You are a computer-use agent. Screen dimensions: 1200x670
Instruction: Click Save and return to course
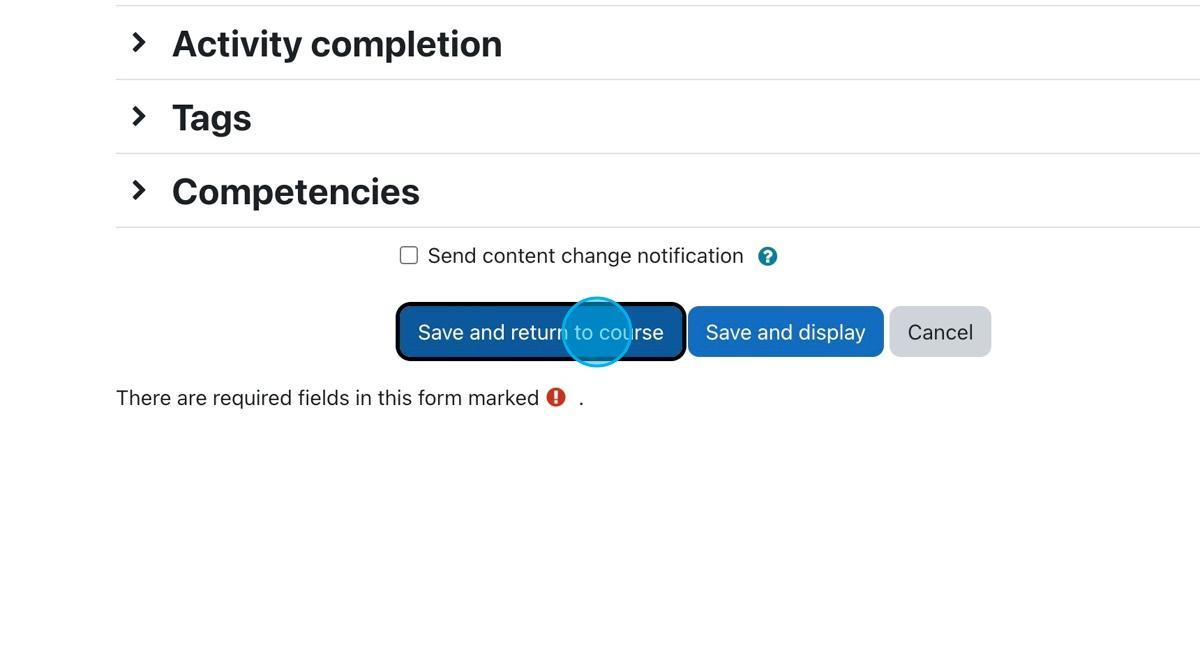540,331
